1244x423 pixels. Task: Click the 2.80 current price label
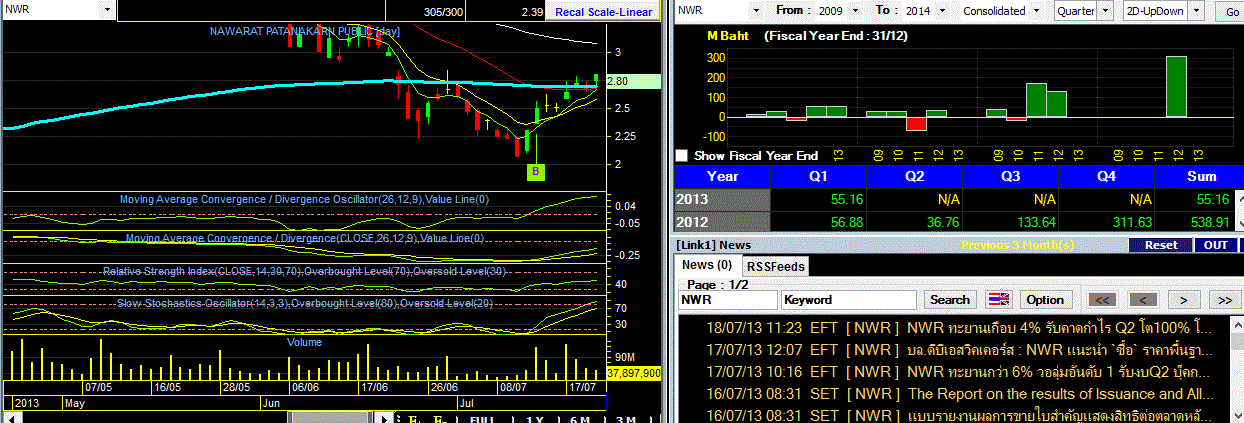pos(632,82)
